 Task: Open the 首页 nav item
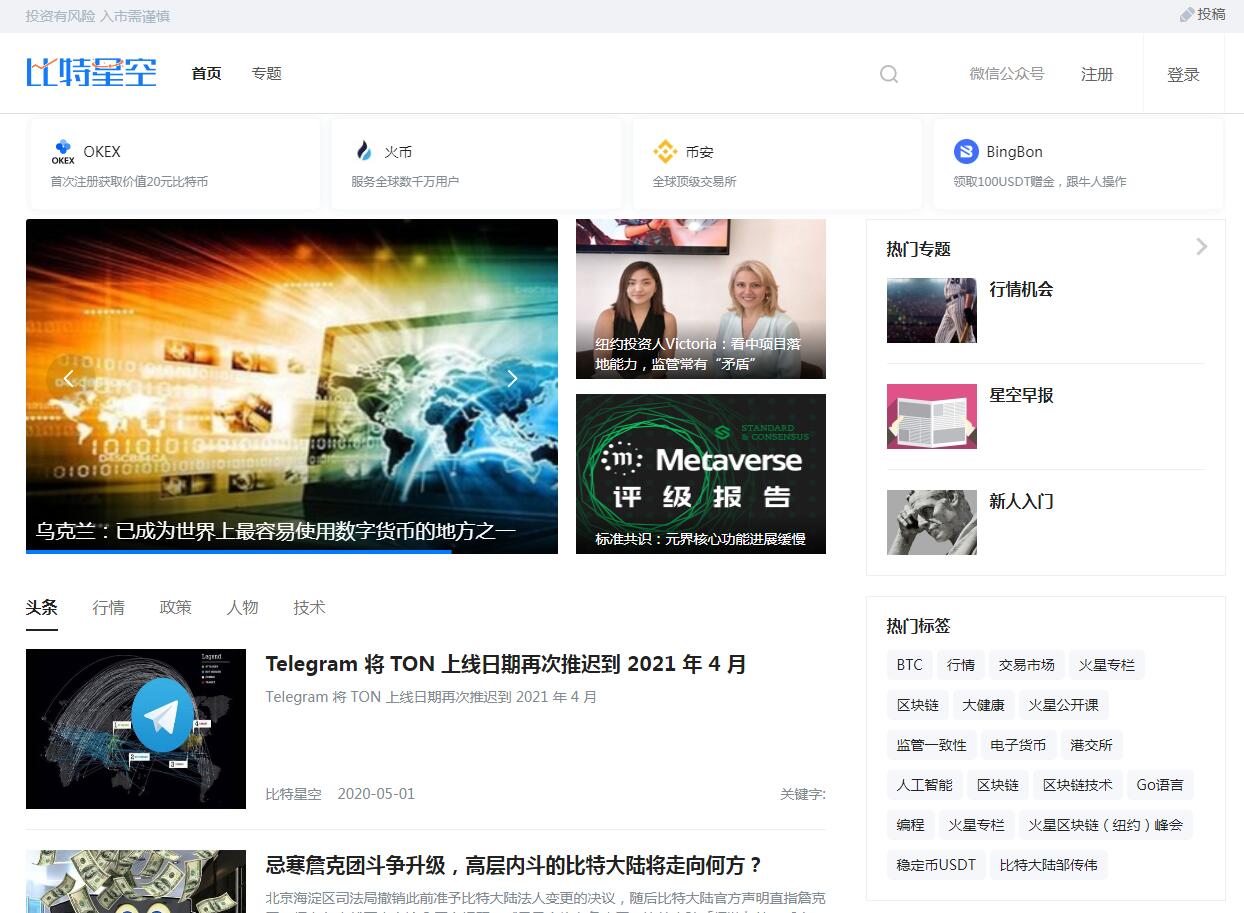207,74
